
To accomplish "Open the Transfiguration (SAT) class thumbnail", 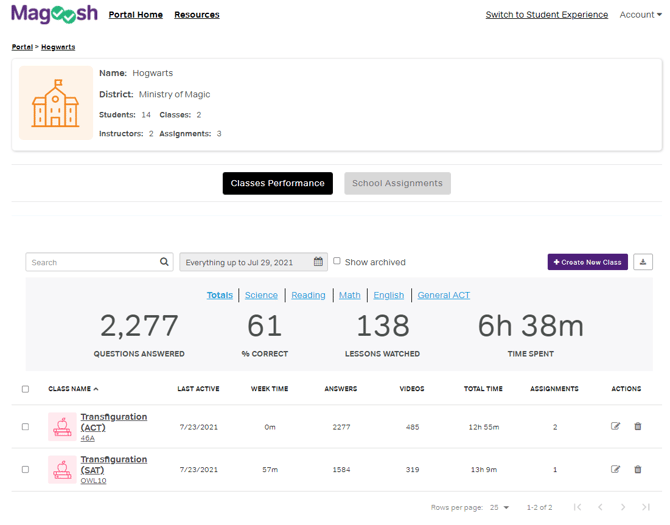I will point(62,469).
